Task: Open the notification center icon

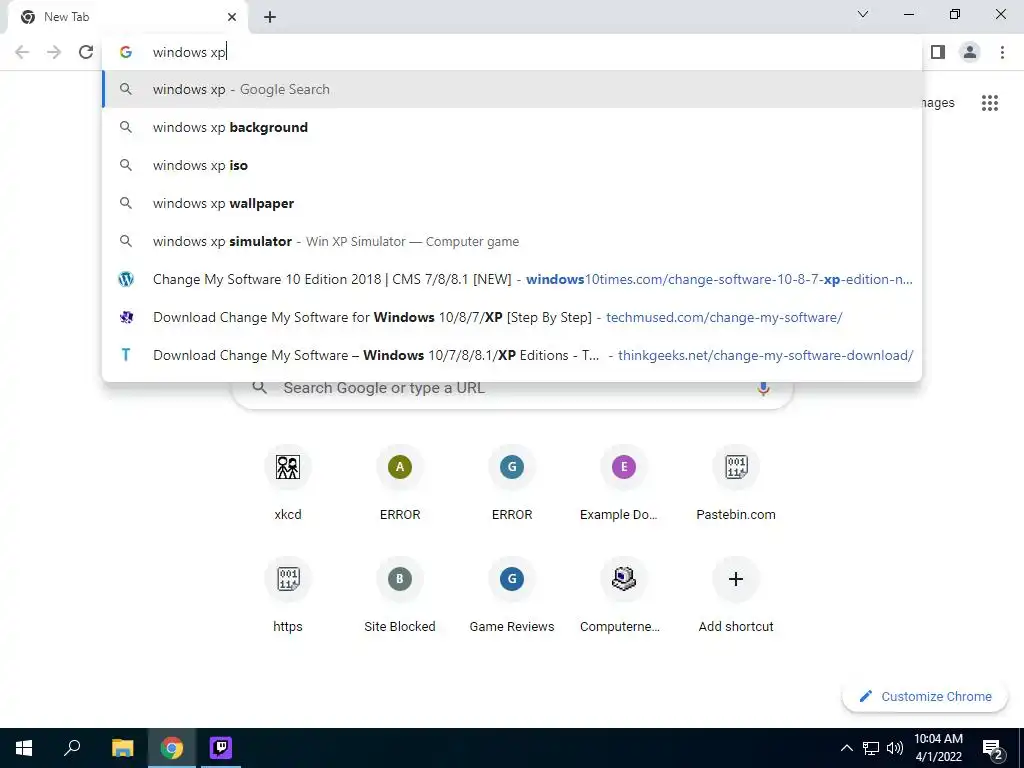Action: click(992, 748)
